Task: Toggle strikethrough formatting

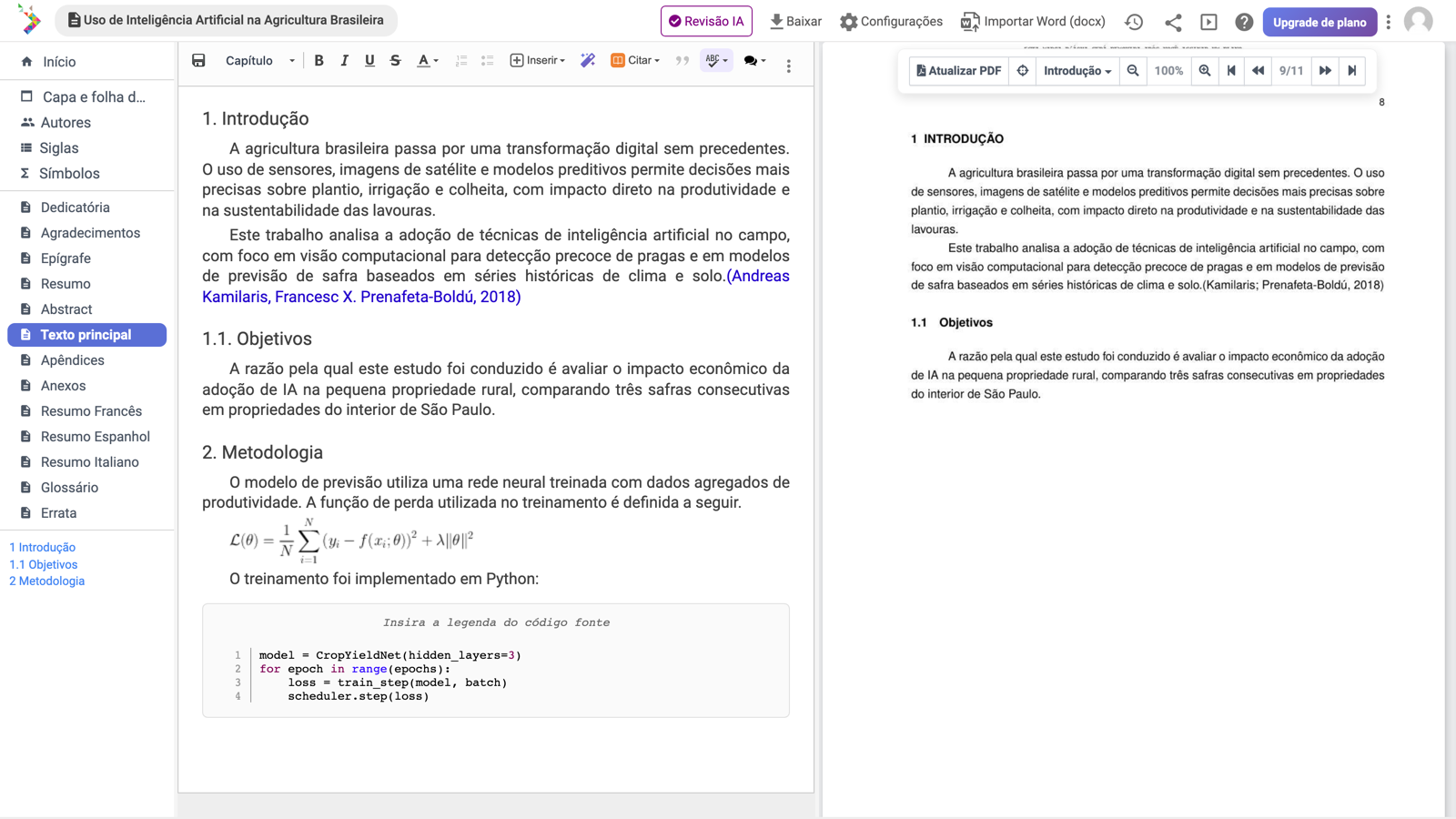Action: [395, 61]
